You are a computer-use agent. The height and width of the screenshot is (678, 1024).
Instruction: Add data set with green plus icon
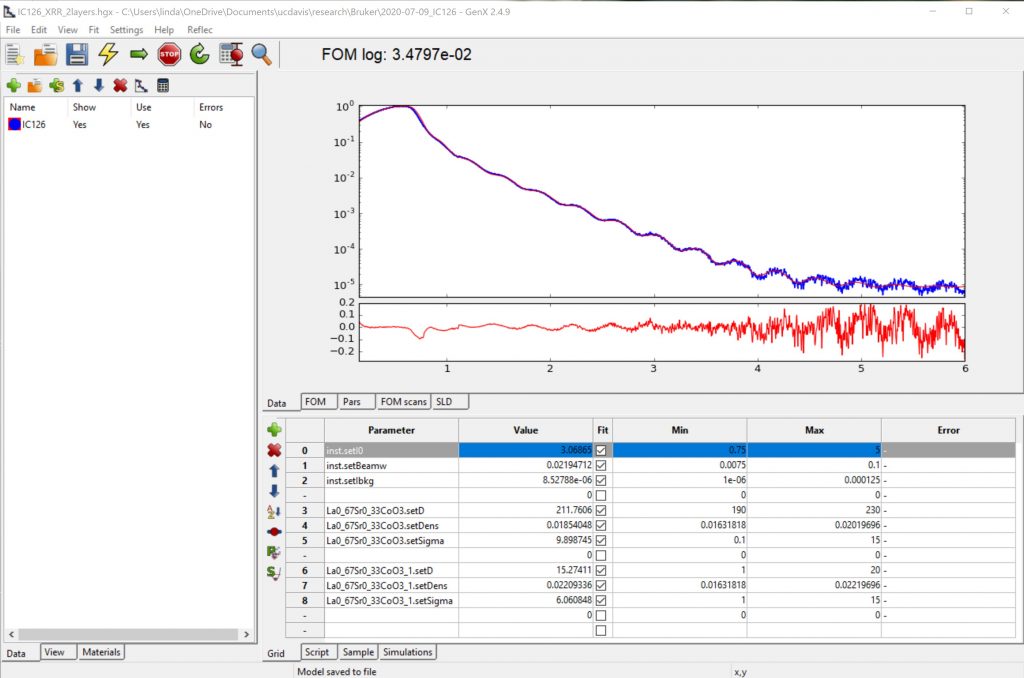[14, 86]
